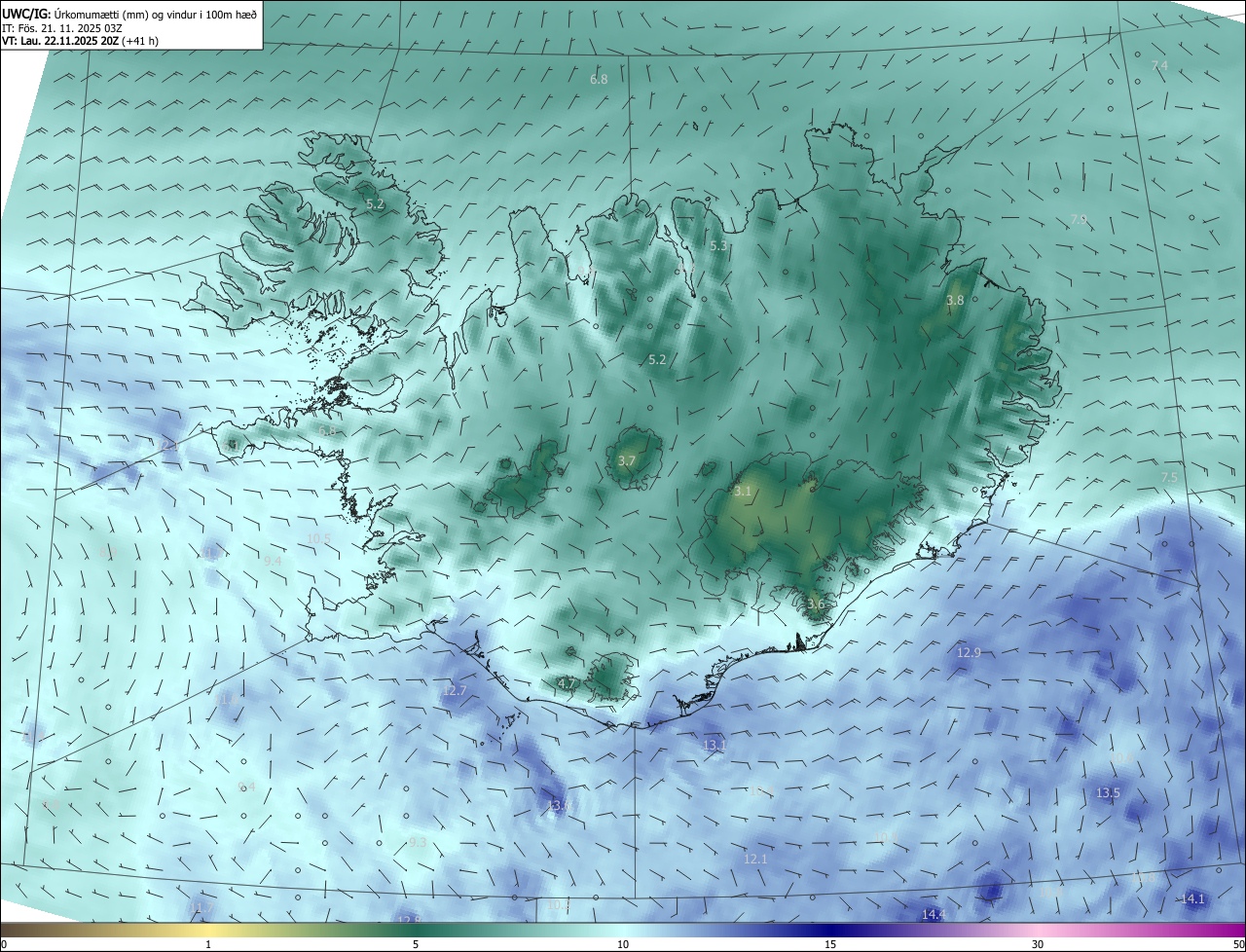Click the 12.7 value off the southwest coast
This screenshot has width=1246, height=952.
tap(454, 690)
